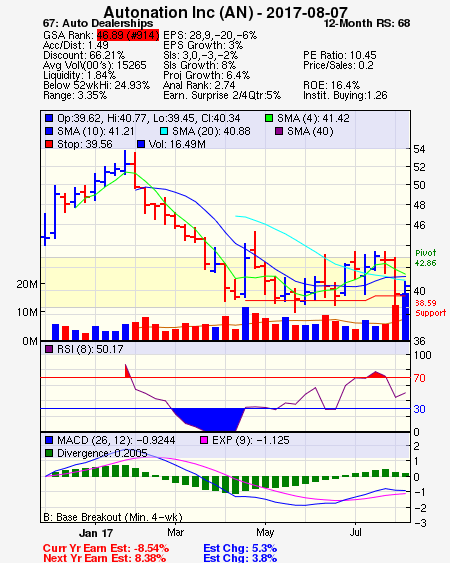Image resolution: width=450 pixels, height=563 pixels.
Task: Click the red highlighted GSA Rank value
Action: point(128,35)
